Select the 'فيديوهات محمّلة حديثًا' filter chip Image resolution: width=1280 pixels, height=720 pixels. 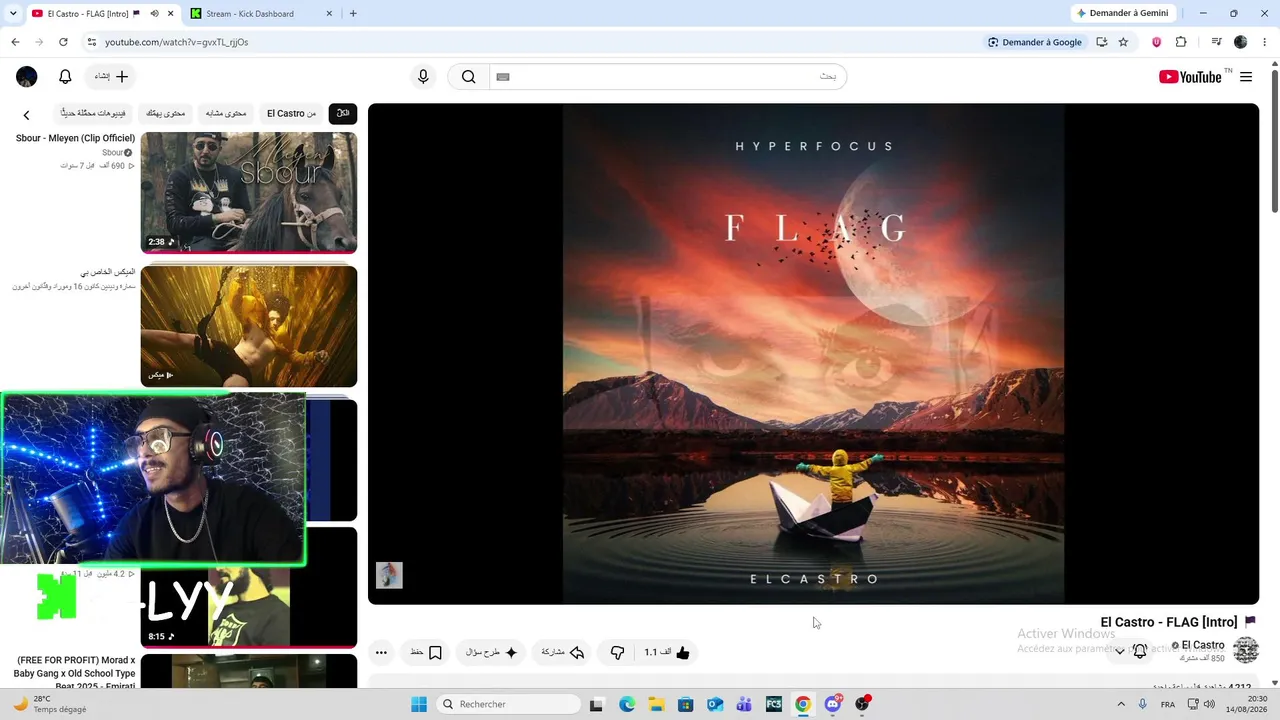click(x=94, y=113)
